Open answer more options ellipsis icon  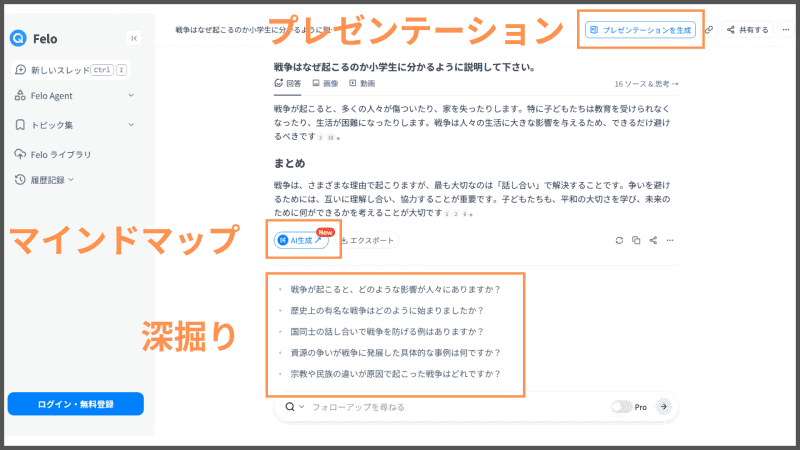pos(670,240)
